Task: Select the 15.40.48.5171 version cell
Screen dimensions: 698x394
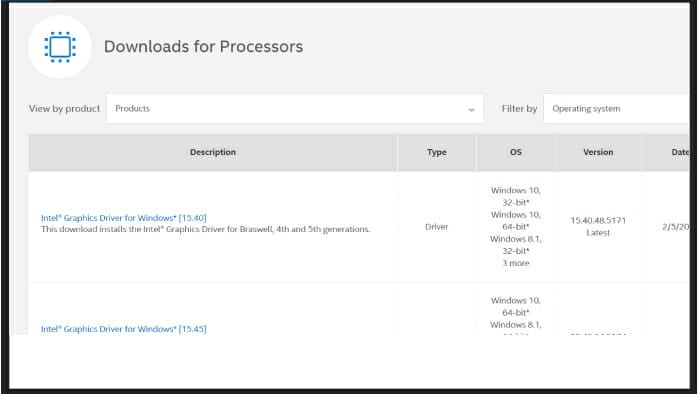Action: (x=598, y=220)
